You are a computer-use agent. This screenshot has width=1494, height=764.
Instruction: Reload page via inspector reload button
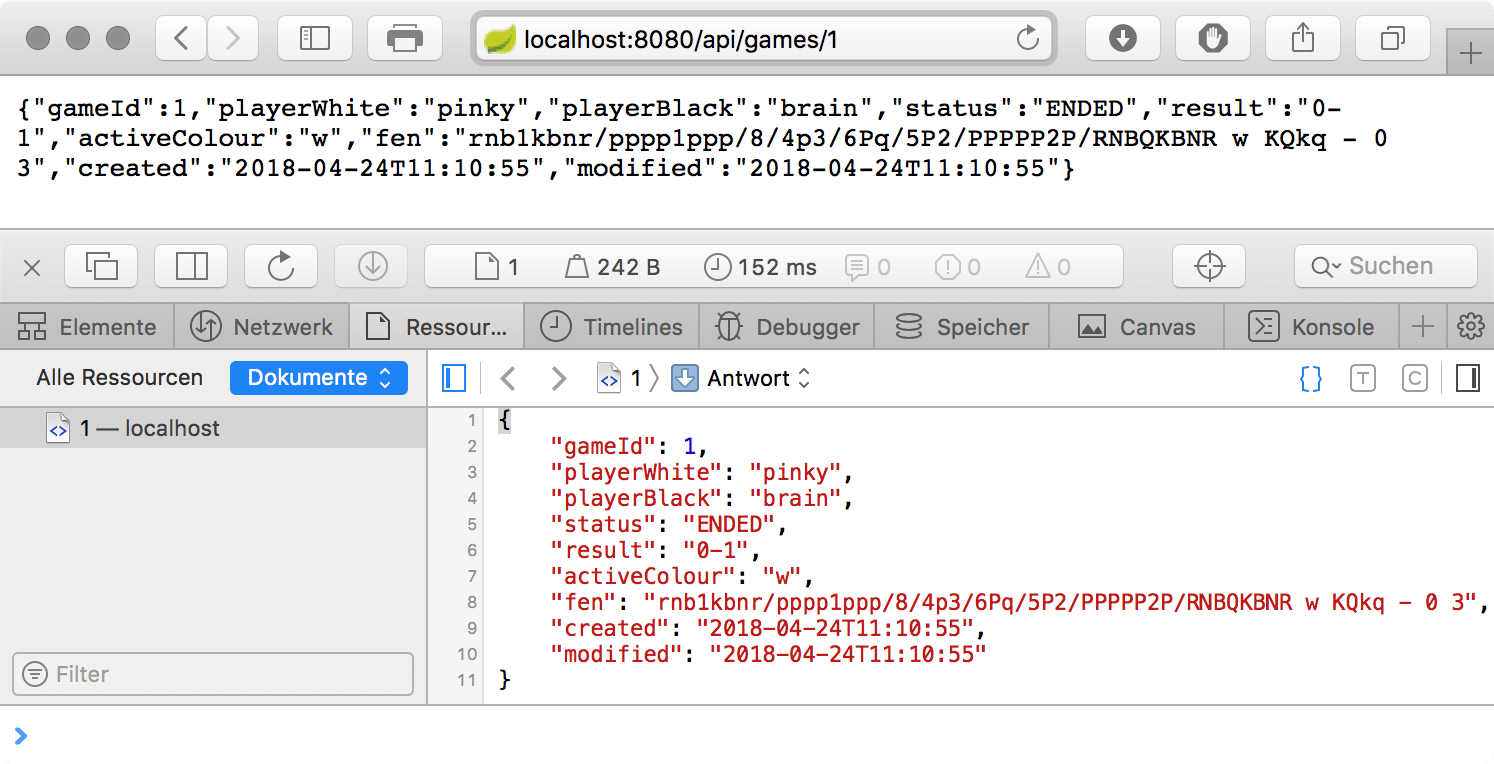click(281, 266)
